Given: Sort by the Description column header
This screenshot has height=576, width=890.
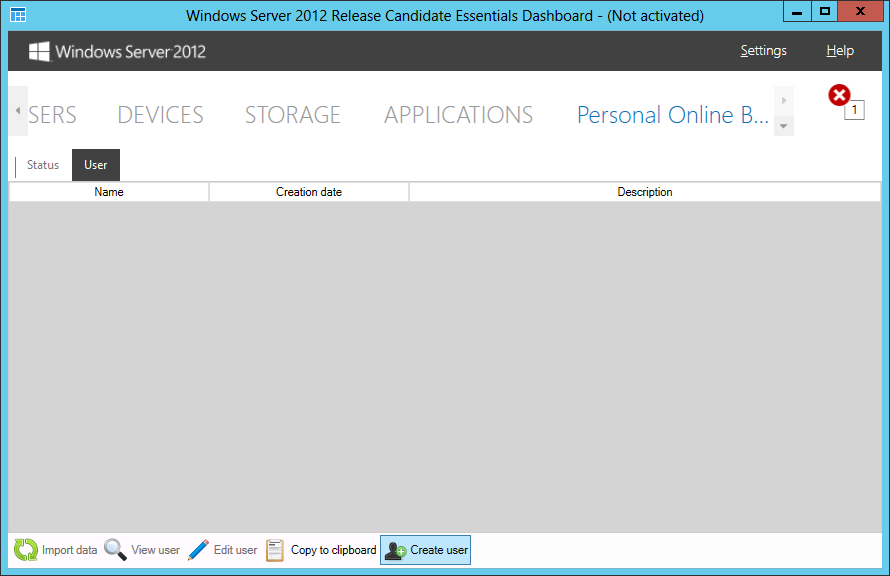Looking at the screenshot, I should (645, 192).
